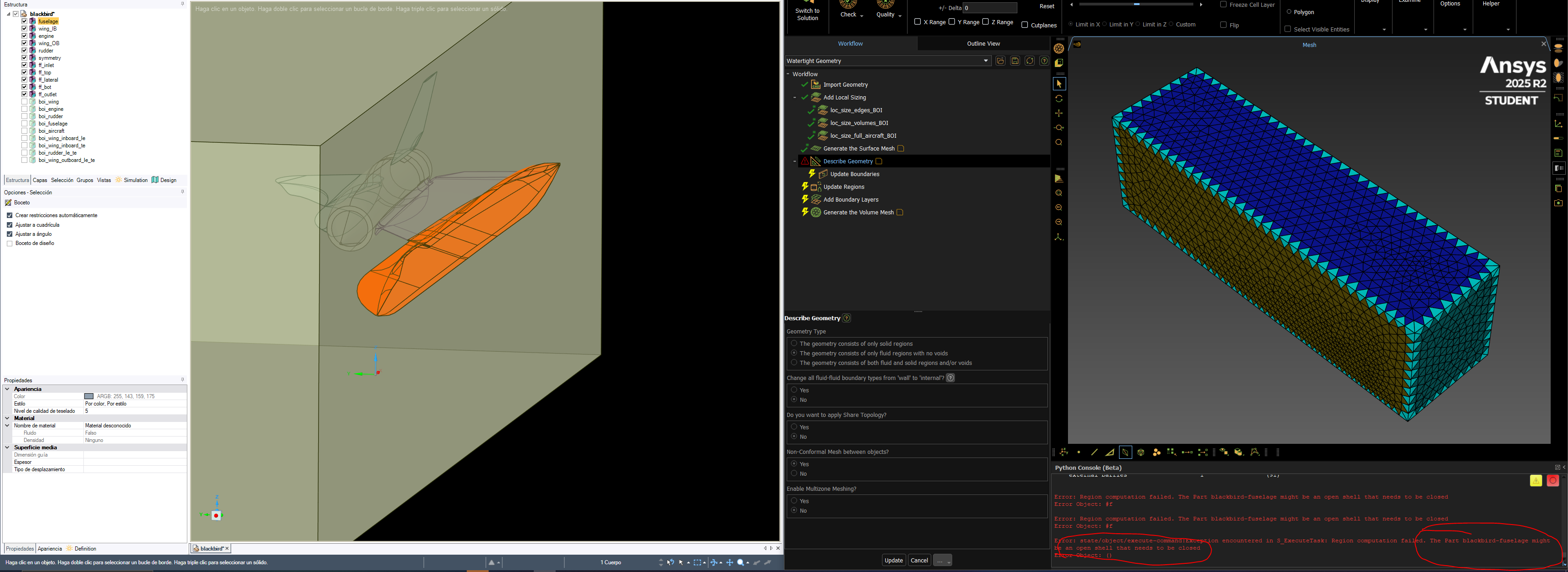Screen dimensions: 1568x572
Task: Collapse the root Workflow tree node
Action: tap(788, 74)
